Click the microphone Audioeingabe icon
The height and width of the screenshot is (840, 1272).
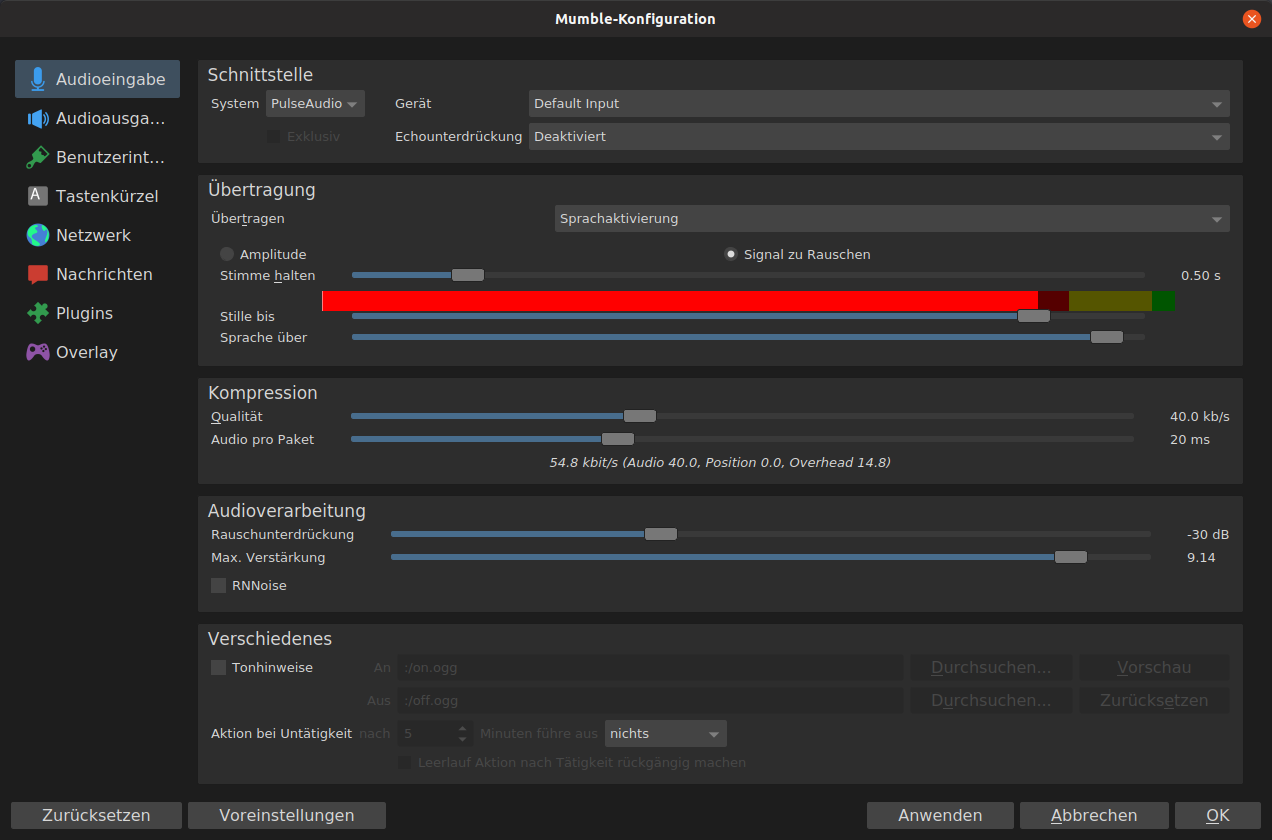38,79
